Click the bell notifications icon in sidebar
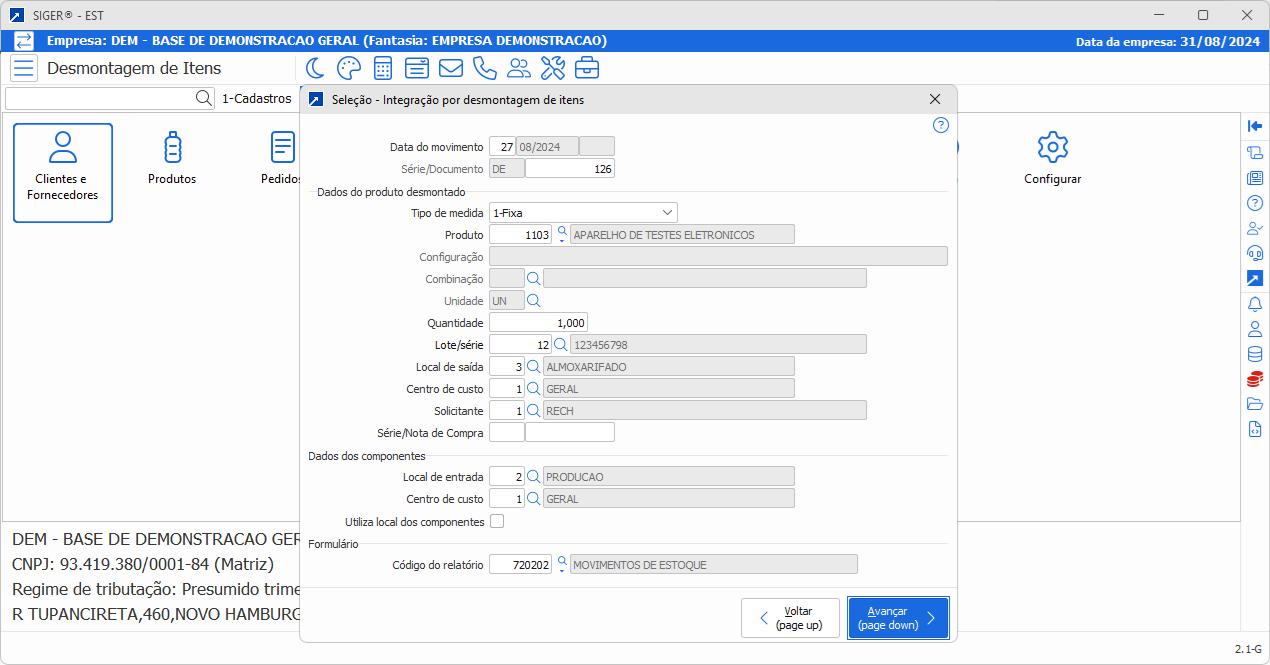This screenshot has height=665, width=1270. [1255, 304]
